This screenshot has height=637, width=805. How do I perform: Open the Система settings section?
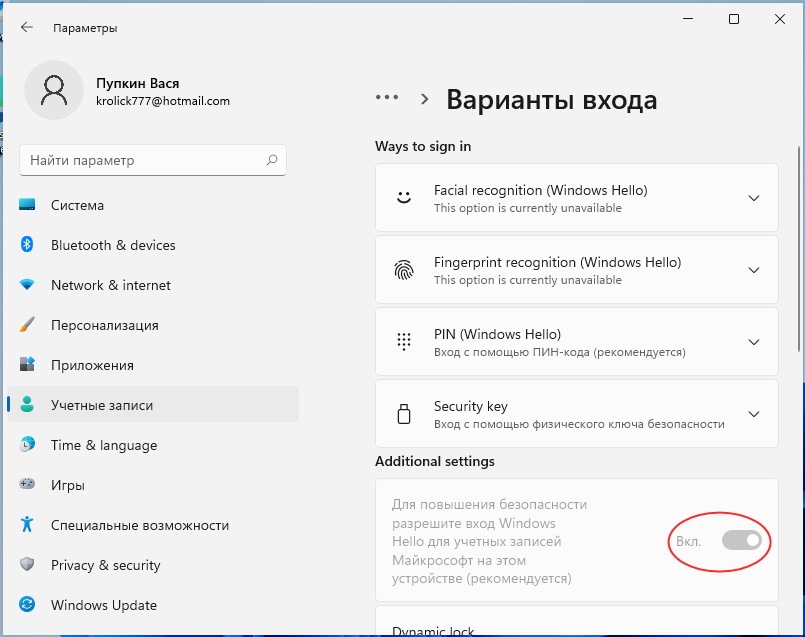point(77,205)
